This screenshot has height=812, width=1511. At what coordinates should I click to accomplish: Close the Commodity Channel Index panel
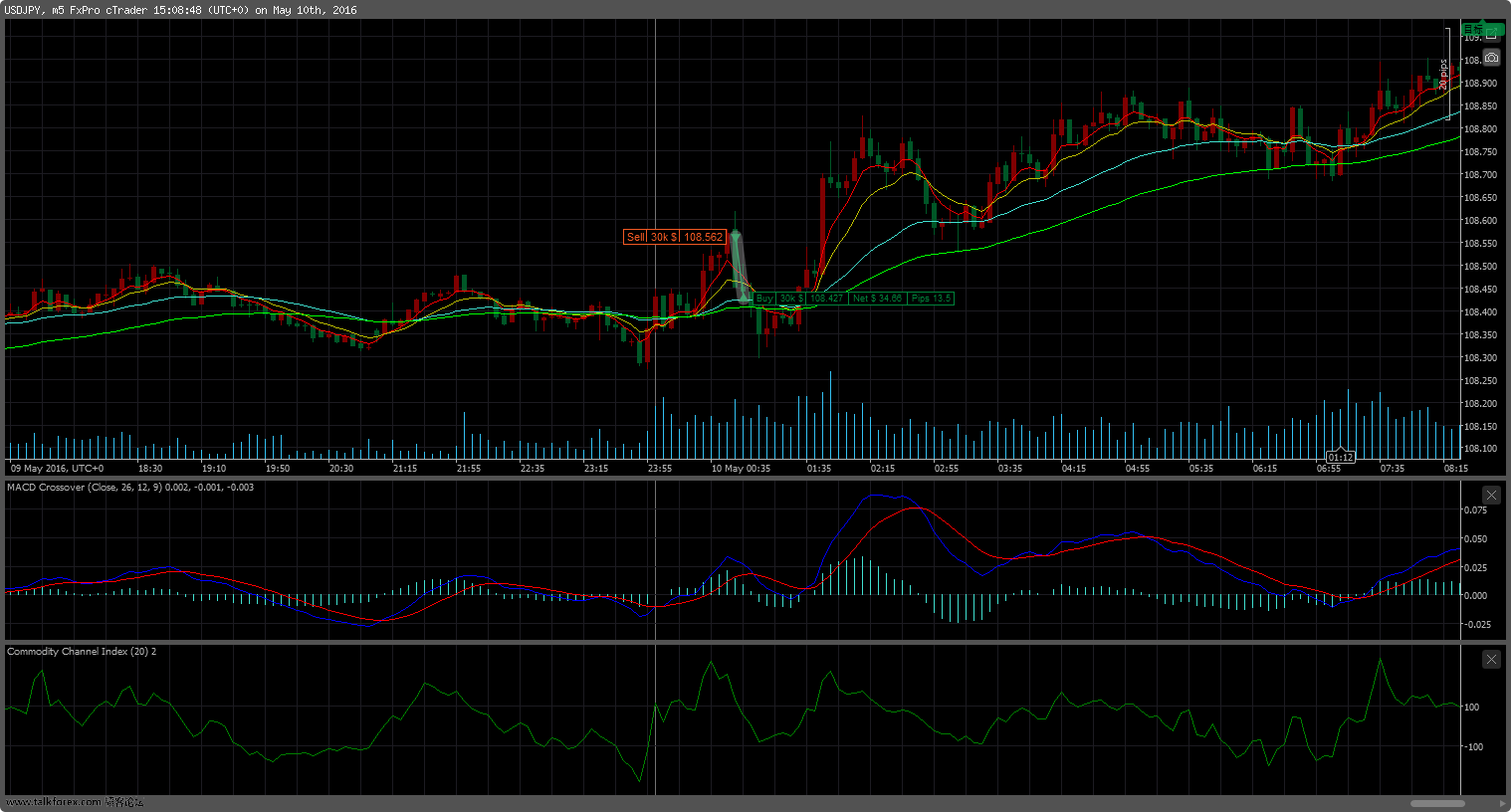tap(1491, 659)
